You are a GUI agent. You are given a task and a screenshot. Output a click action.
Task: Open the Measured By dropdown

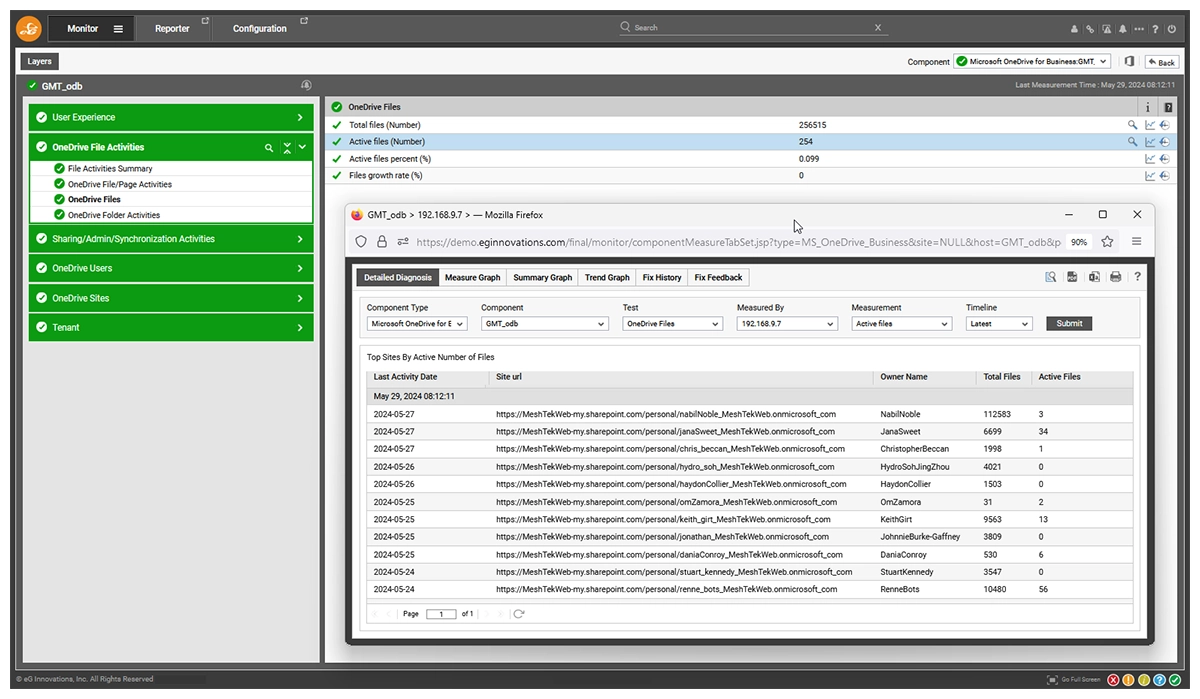click(x=787, y=324)
